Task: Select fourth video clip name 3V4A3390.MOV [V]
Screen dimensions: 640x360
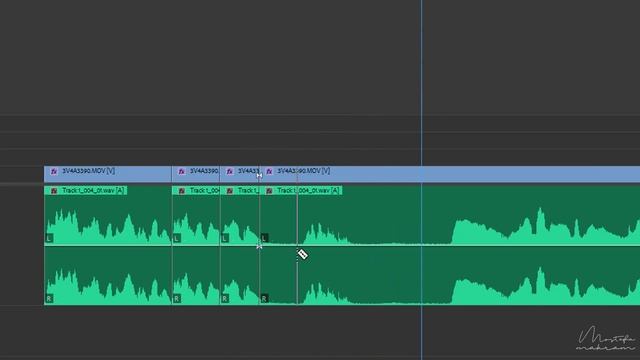Action: 304,171
